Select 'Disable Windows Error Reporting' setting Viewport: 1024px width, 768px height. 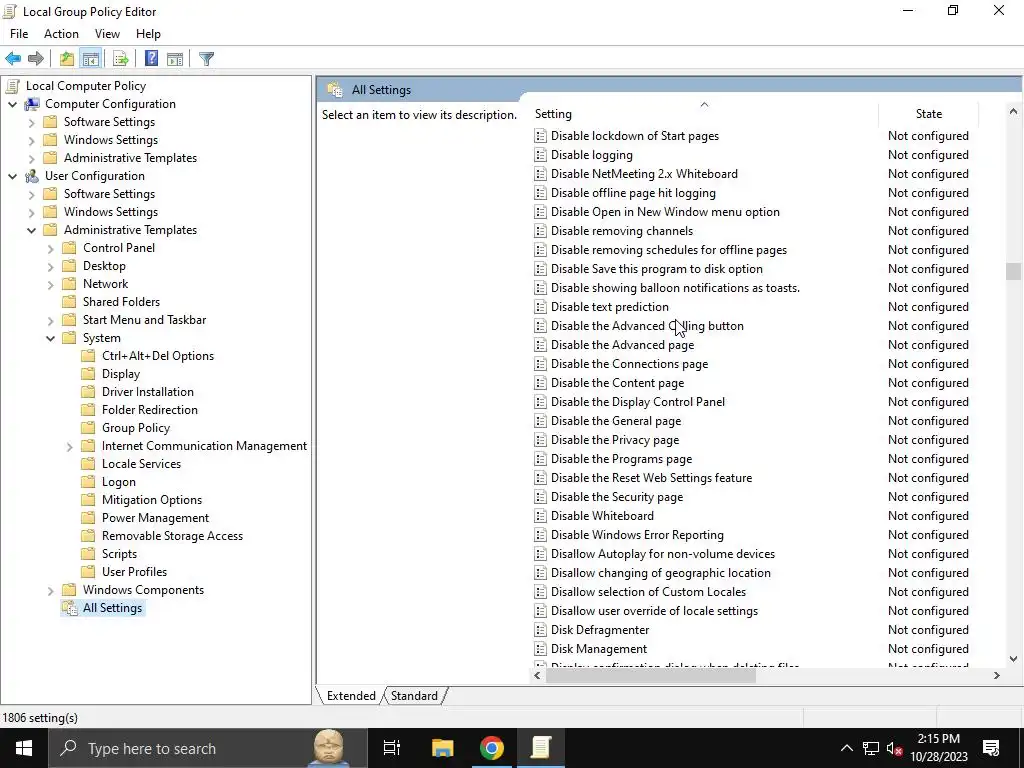coord(637,535)
